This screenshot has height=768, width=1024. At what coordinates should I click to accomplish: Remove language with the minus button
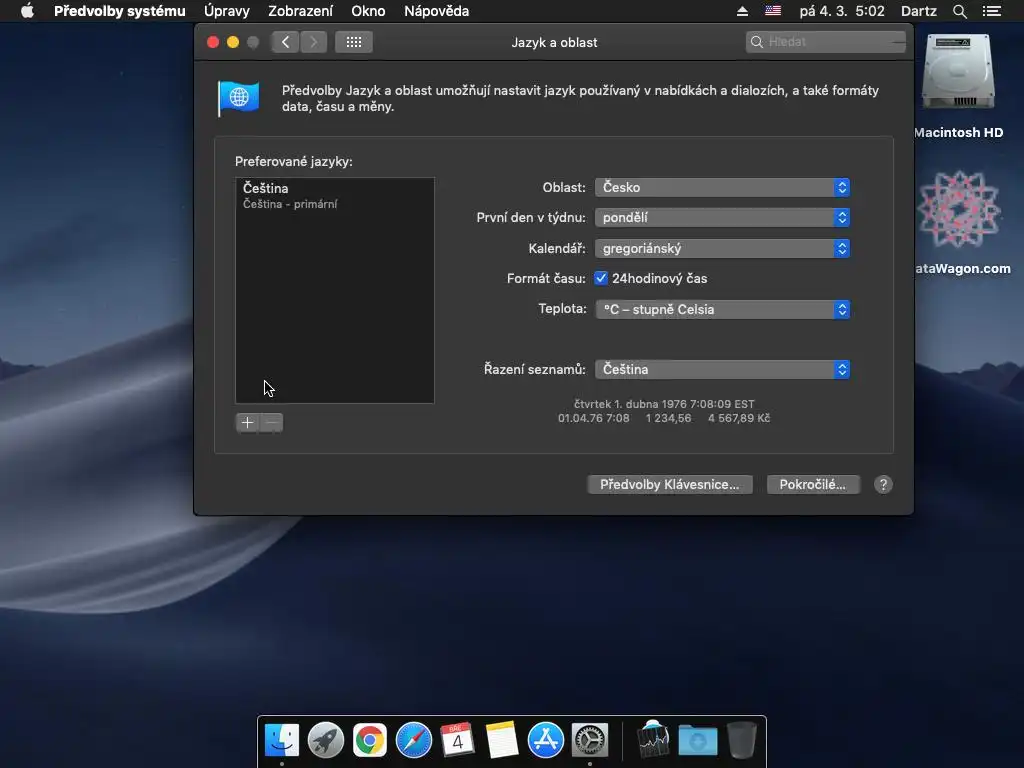point(272,423)
